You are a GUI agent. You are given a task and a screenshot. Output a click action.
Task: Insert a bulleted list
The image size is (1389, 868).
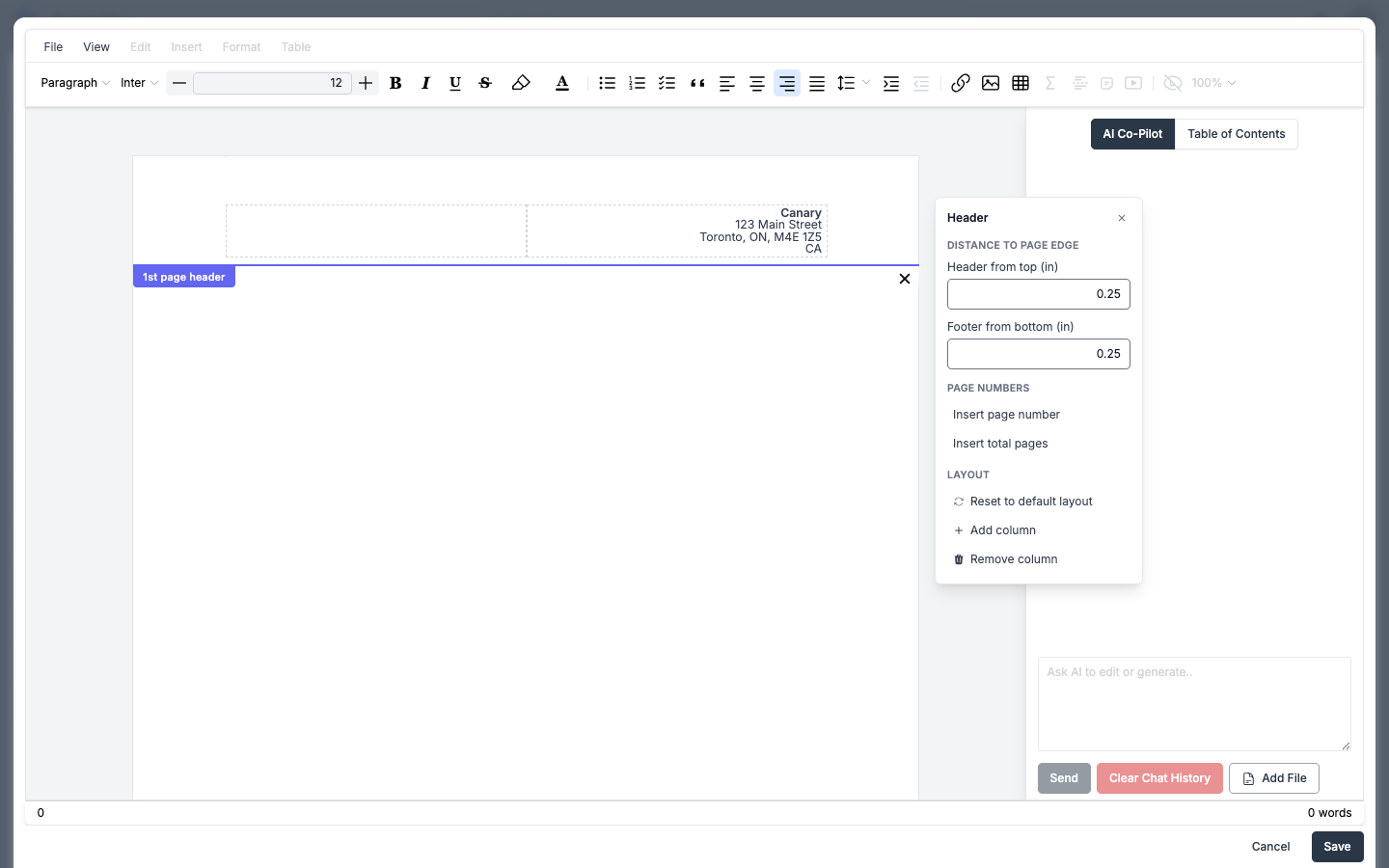click(x=607, y=83)
